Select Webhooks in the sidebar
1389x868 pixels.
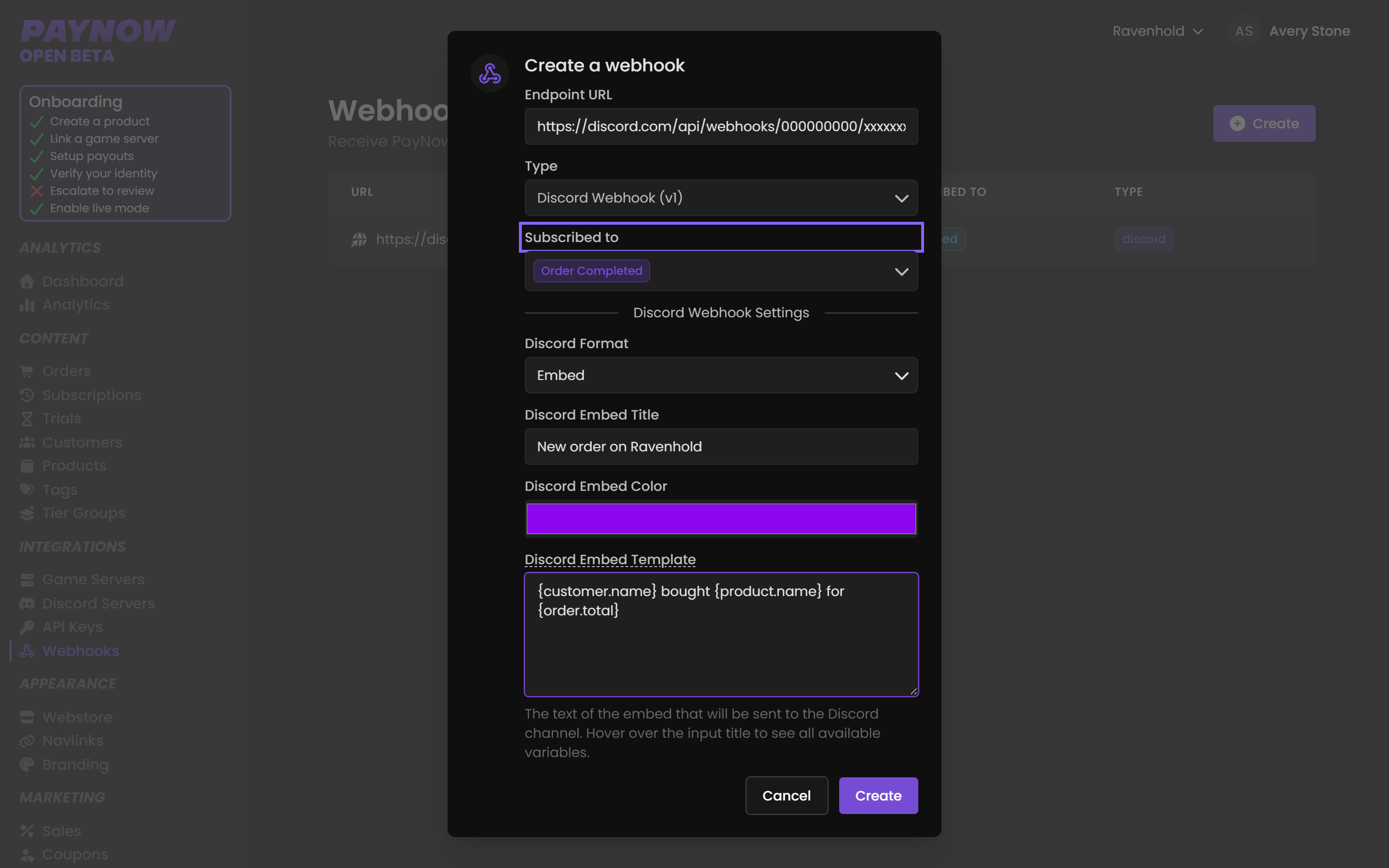pos(81,651)
